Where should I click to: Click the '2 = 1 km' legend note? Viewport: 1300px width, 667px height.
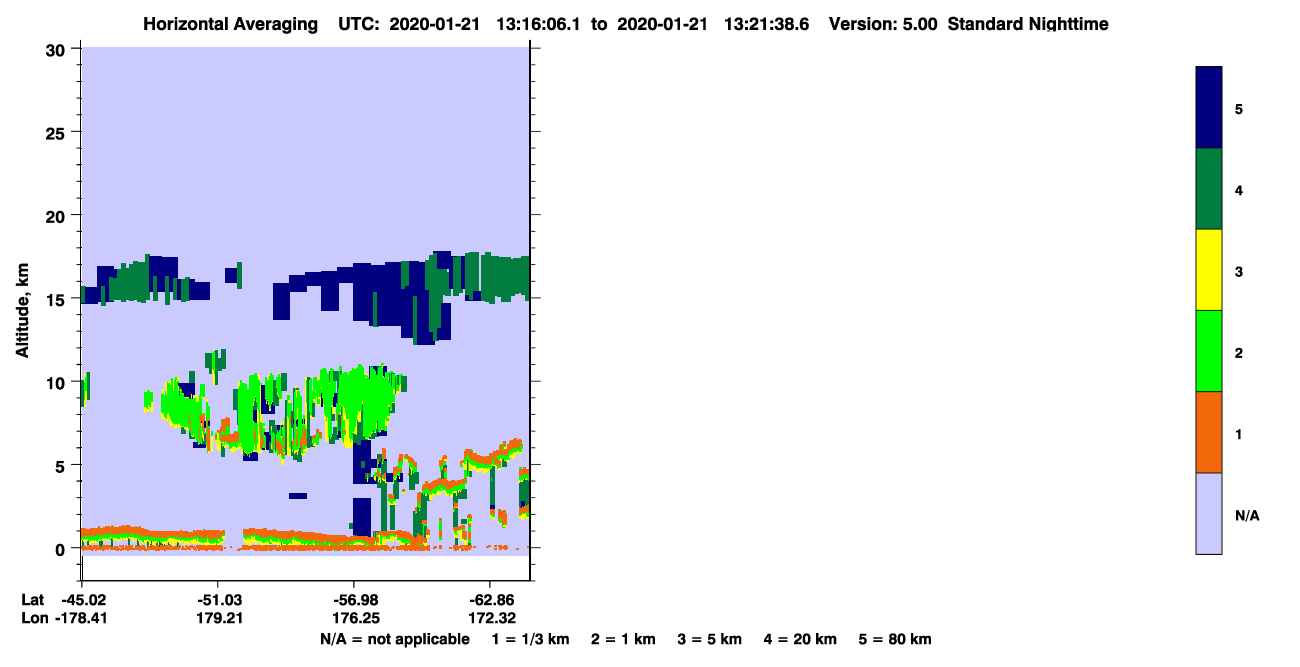point(623,639)
